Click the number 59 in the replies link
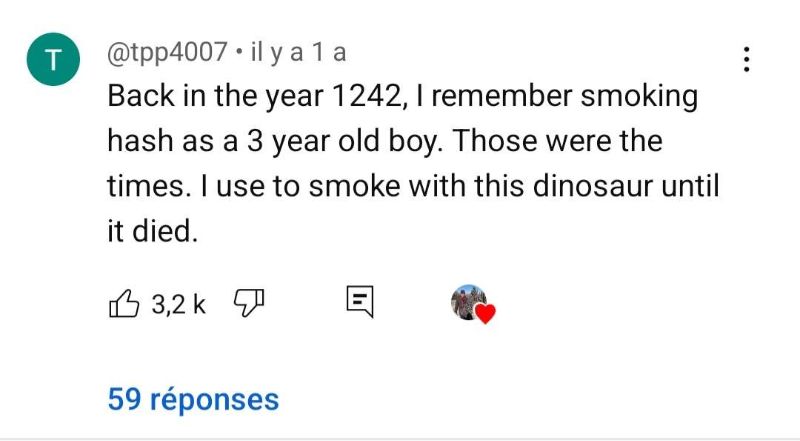The width and height of the screenshot is (800, 441). tap(123, 399)
